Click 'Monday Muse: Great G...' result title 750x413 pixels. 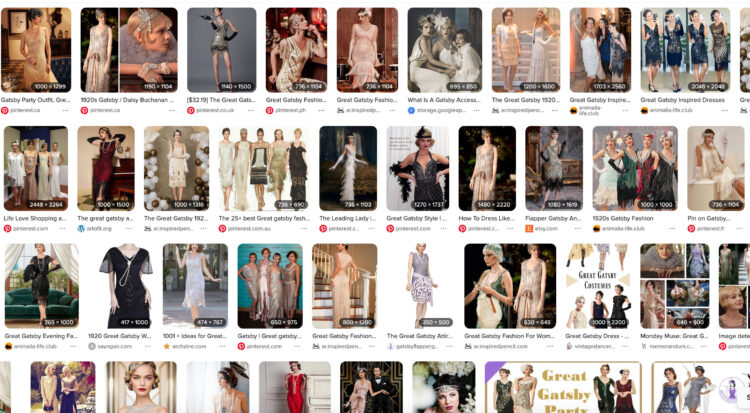(x=674, y=336)
